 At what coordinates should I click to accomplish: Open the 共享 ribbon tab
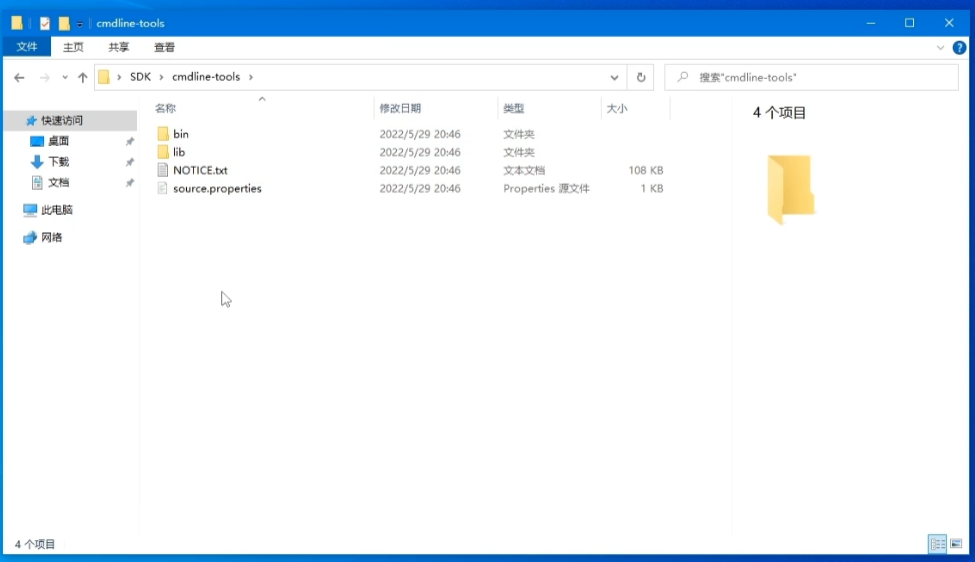click(x=118, y=47)
